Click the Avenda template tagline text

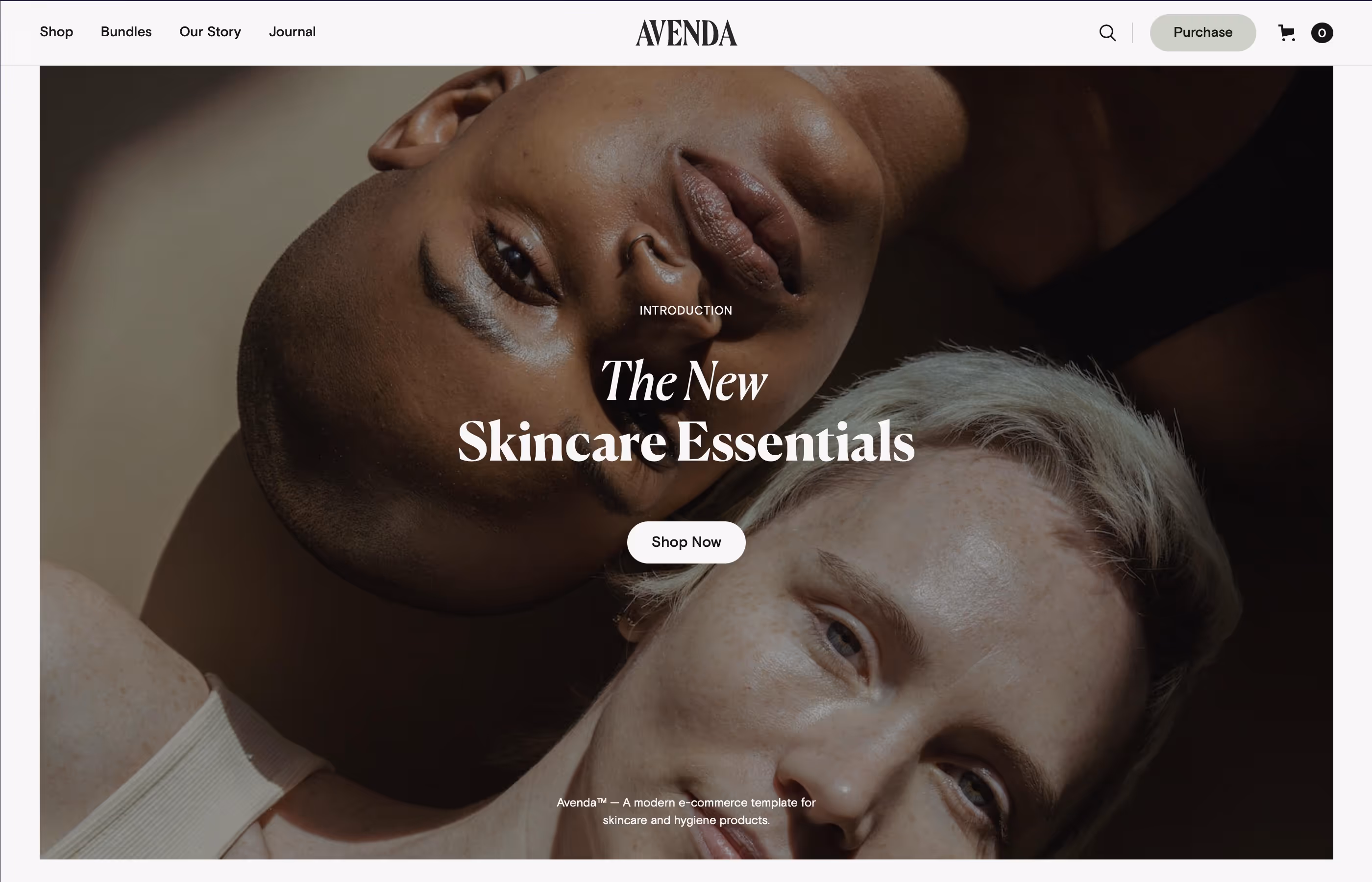point(686,811)
